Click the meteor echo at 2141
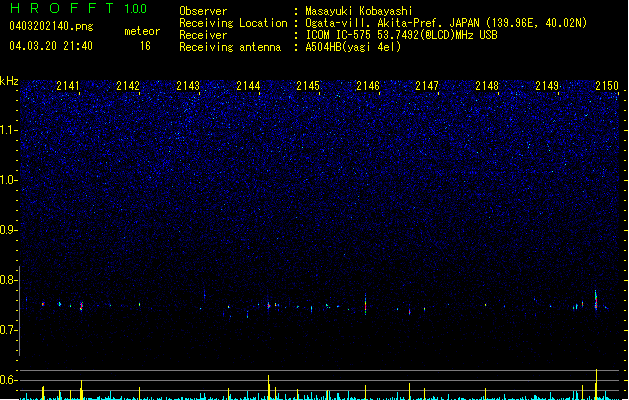Image resolution: width=629 pixels, height=400 pixels. tap(81, 306)
